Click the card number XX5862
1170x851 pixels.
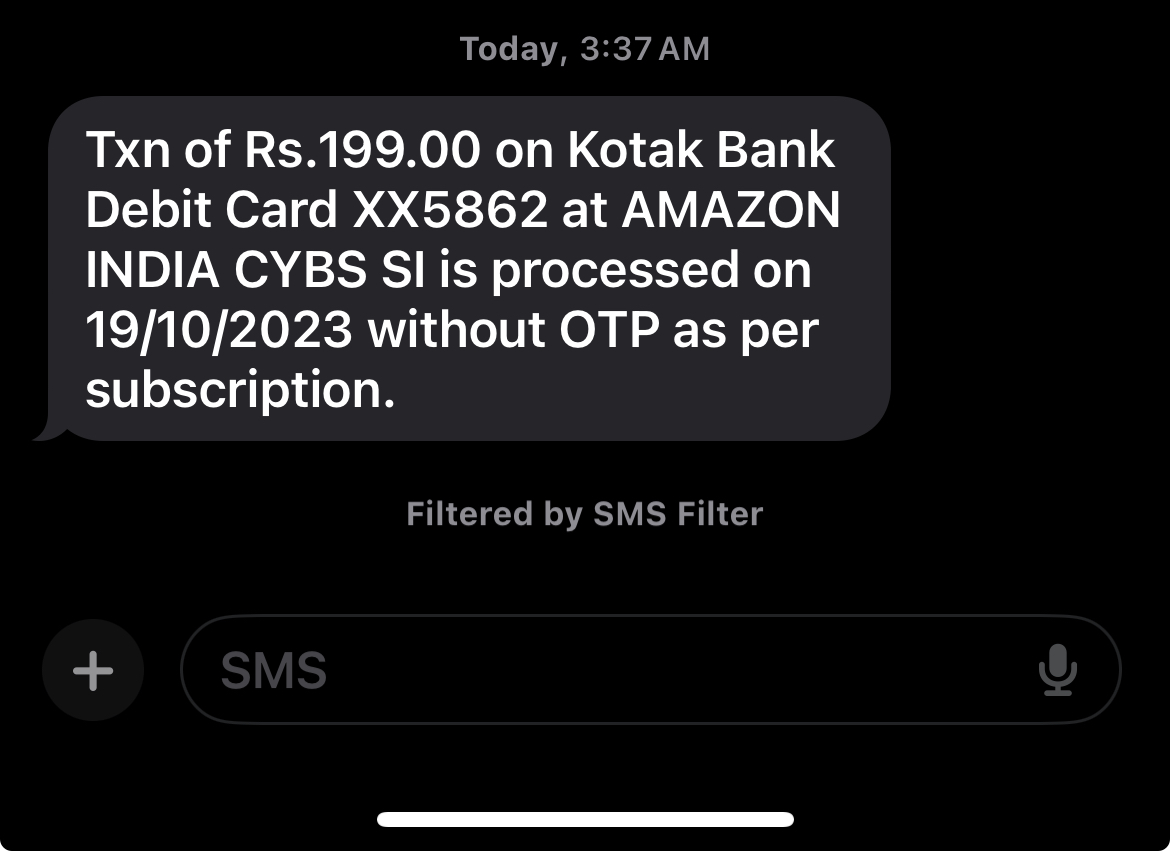coord(450,211)
